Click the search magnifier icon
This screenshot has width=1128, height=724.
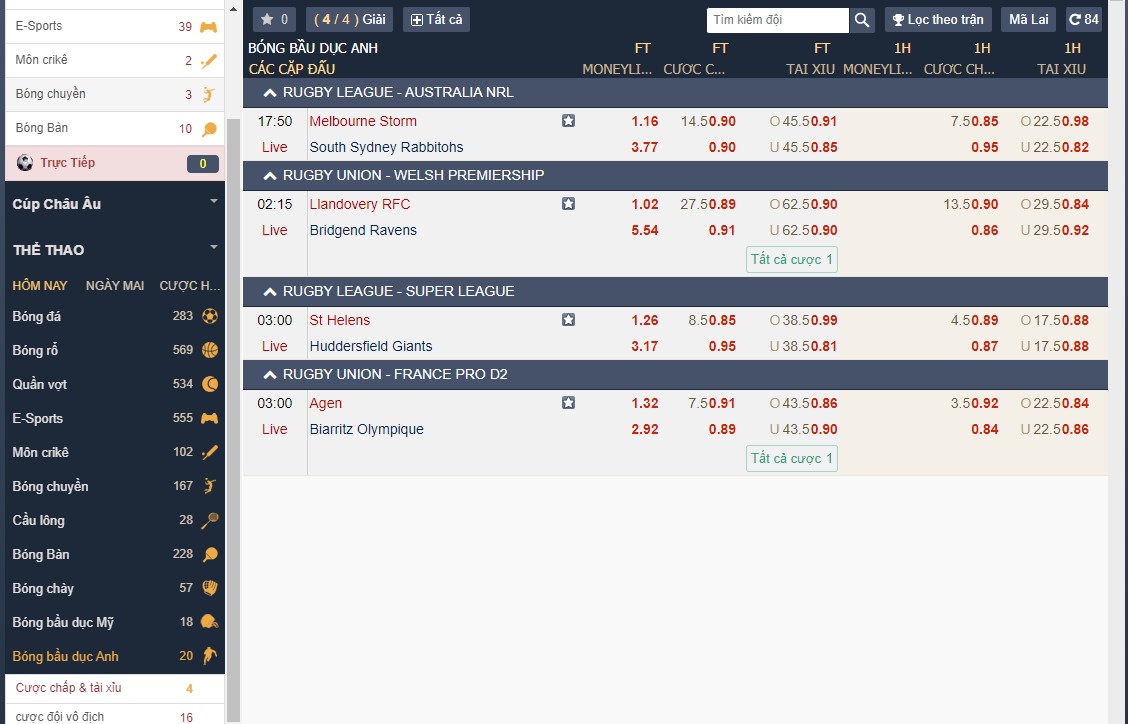(x=862, y=20)
